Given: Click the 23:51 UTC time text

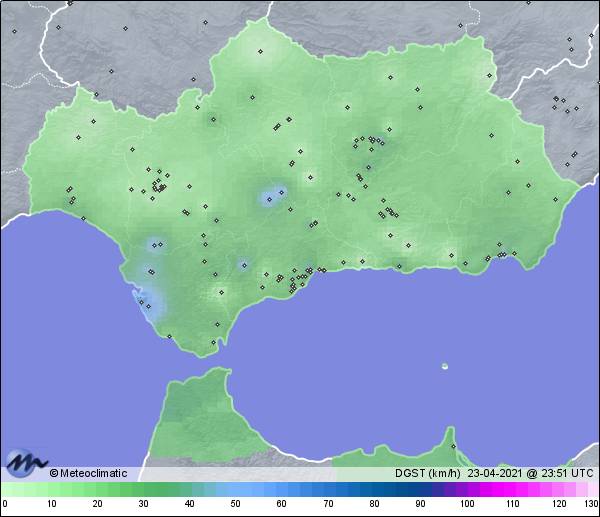Looking at the screenshot, I should [x=567, y=473].
